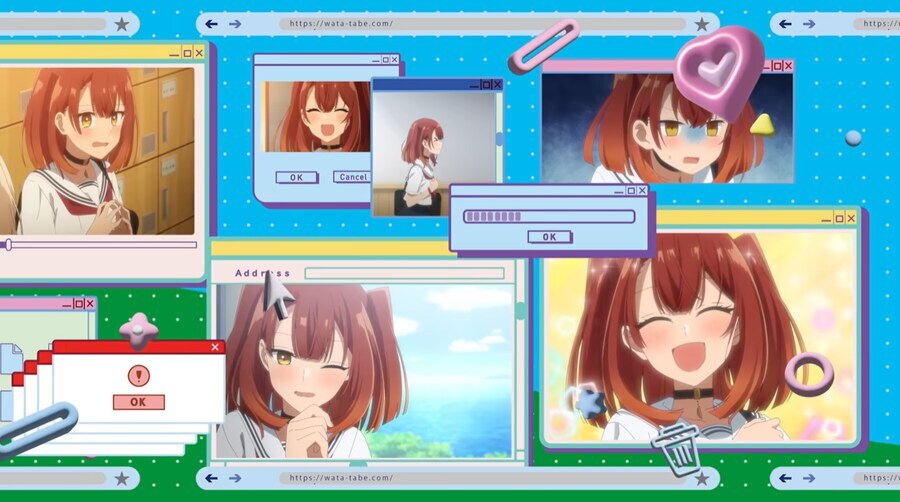Close the red error dialog with the X
The image size is (900, 502).
(x=215, y=347)
